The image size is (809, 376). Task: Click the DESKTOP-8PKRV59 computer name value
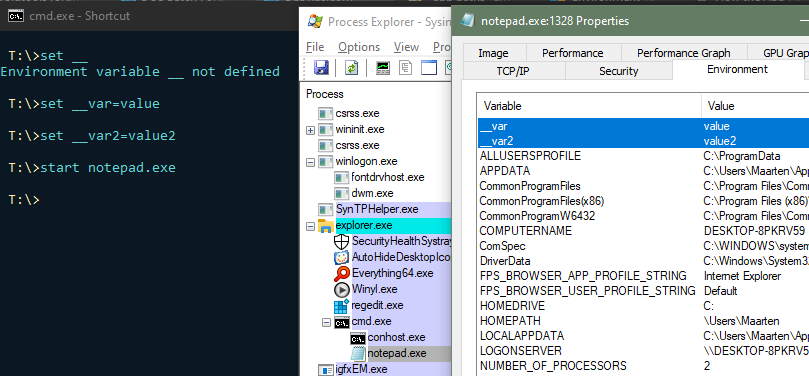(x=754, y=231)
